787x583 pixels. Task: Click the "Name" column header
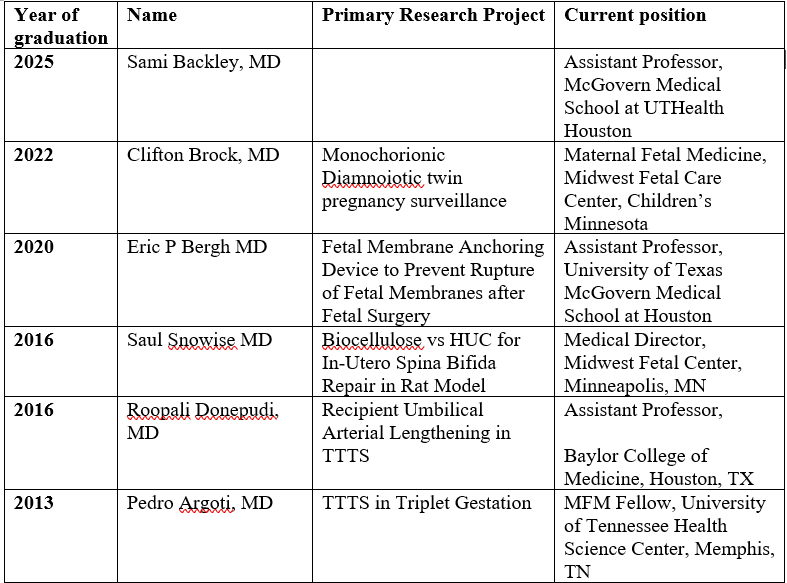click(x=152, y=16)
